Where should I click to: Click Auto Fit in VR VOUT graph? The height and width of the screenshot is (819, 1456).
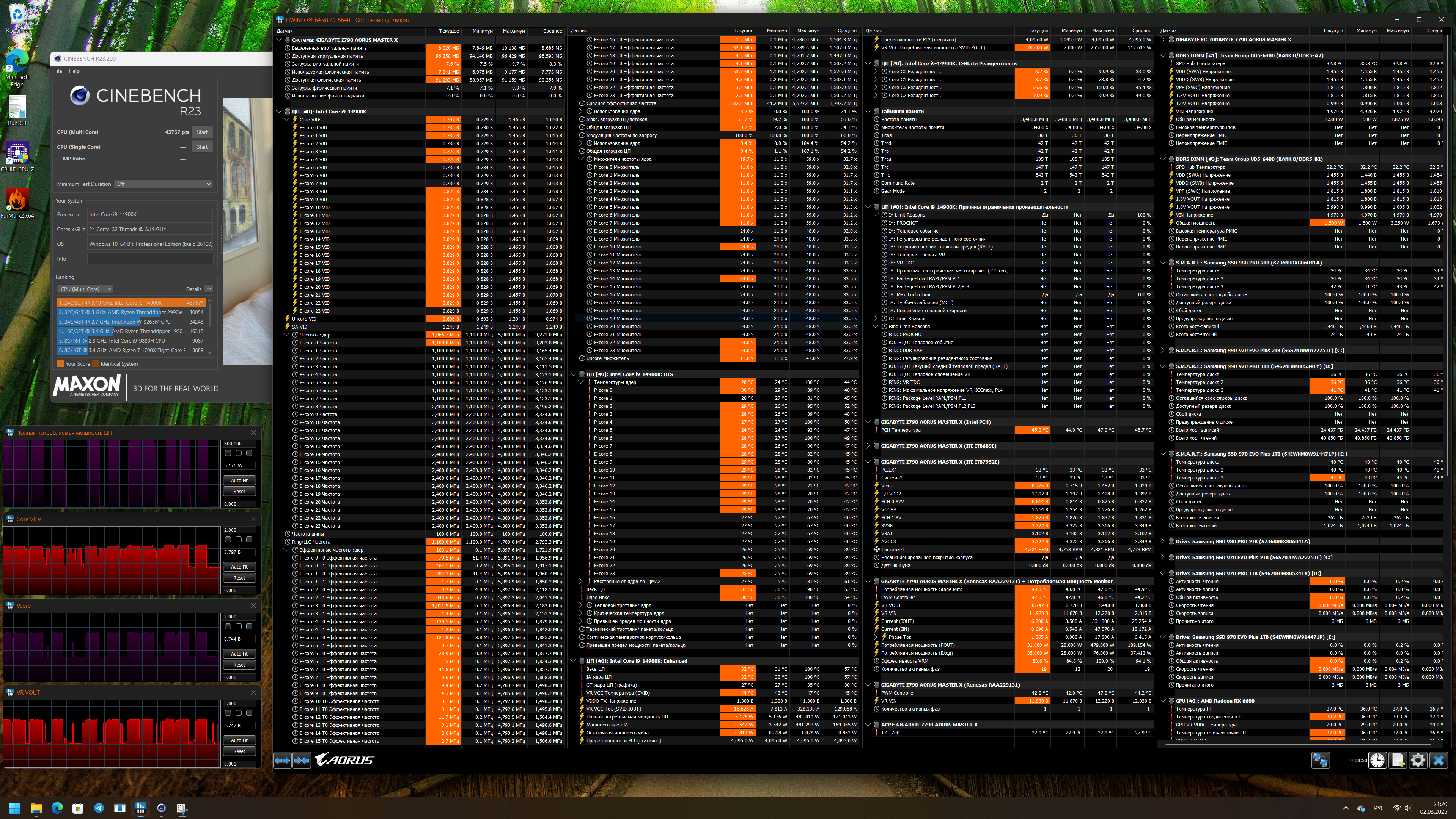point(239,740)
